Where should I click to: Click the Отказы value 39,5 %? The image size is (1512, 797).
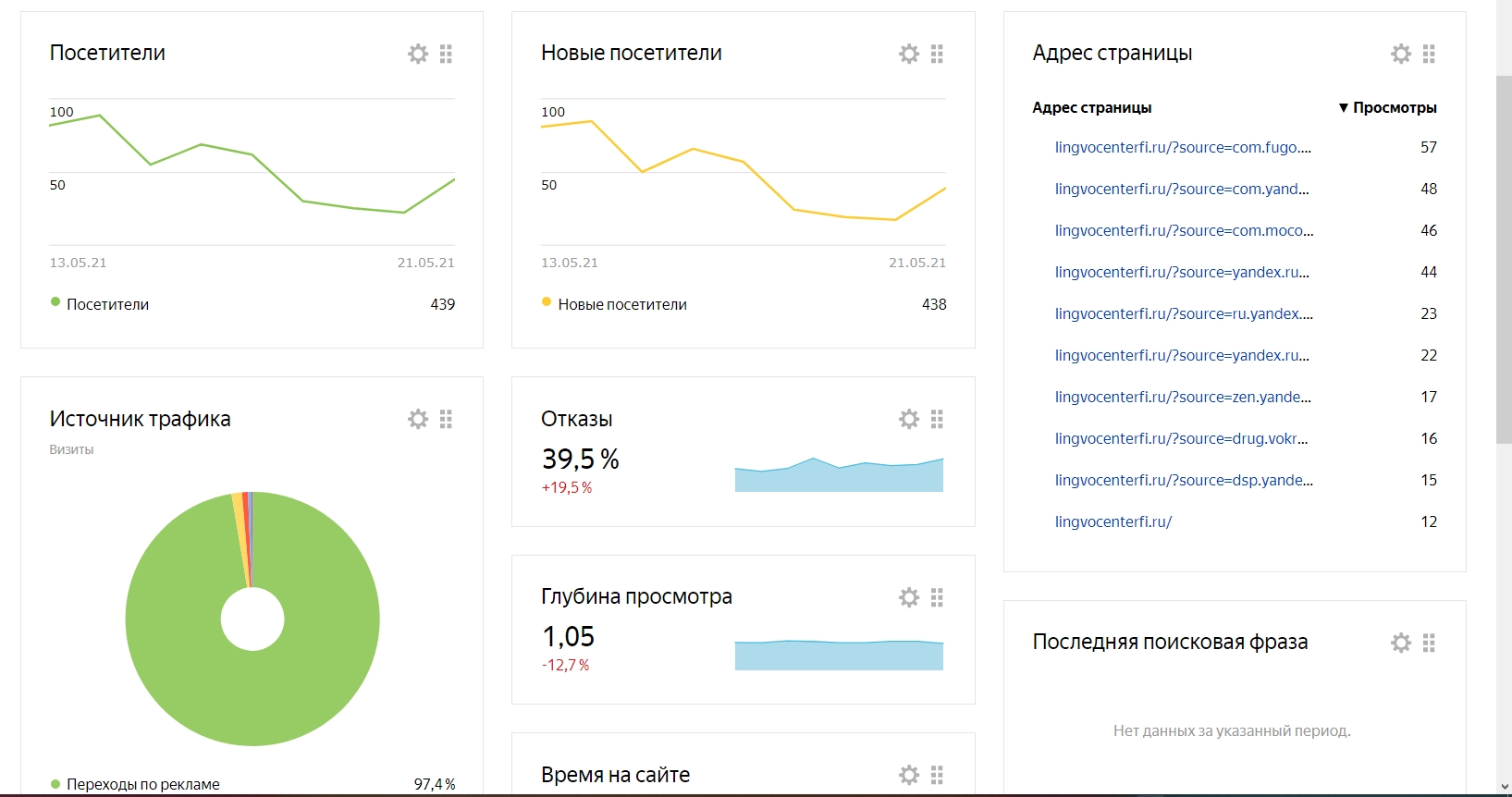point(581,459)
